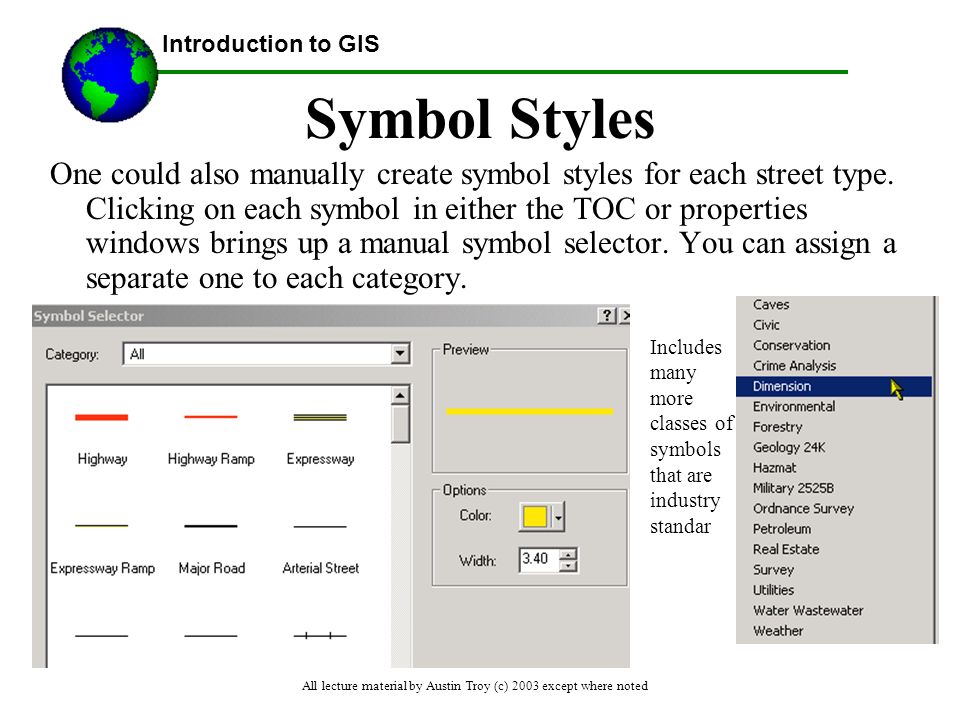Open the Color dropdown arrow

coord(558,517)
